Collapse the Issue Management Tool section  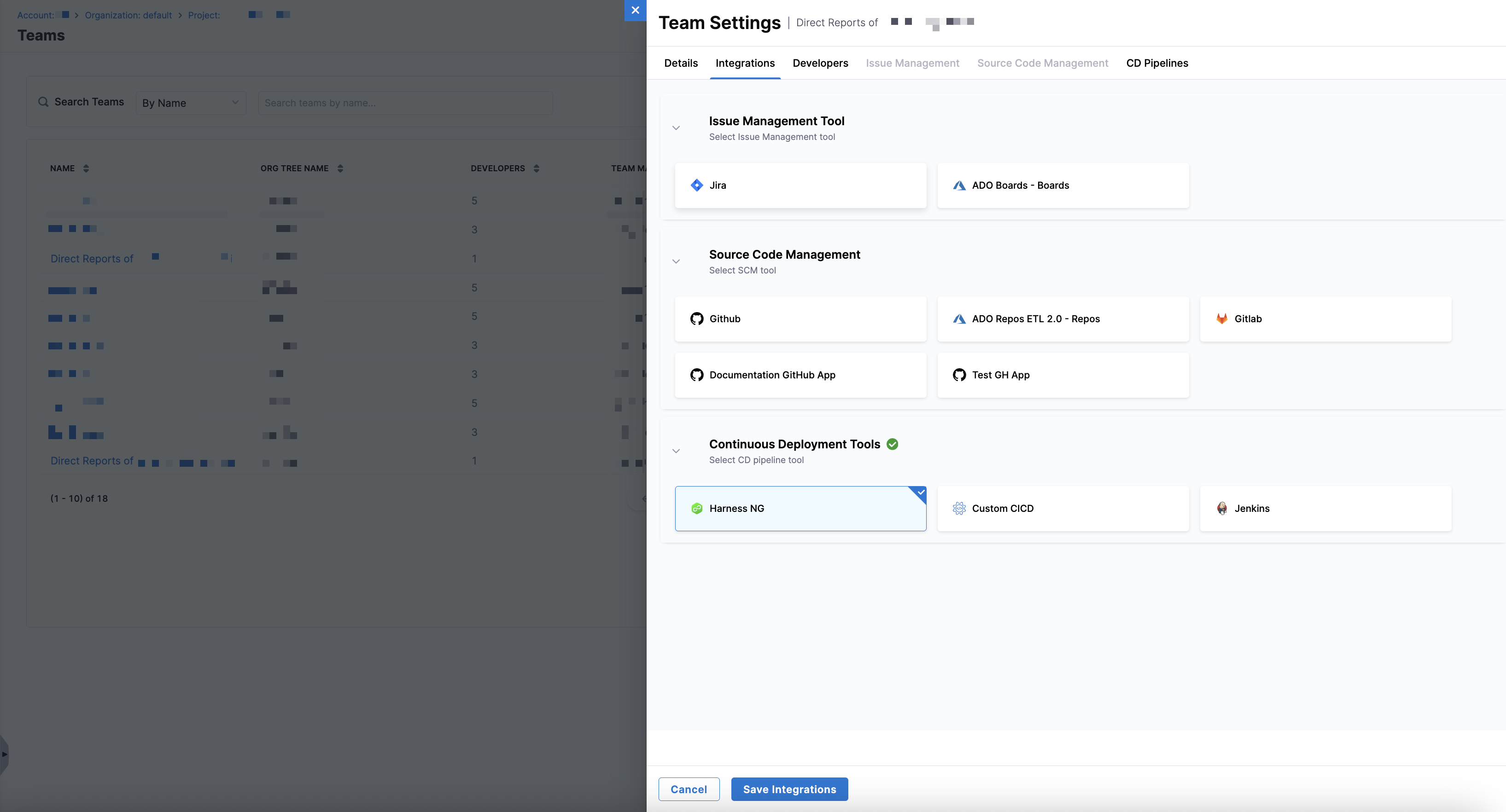click(676, 128)
